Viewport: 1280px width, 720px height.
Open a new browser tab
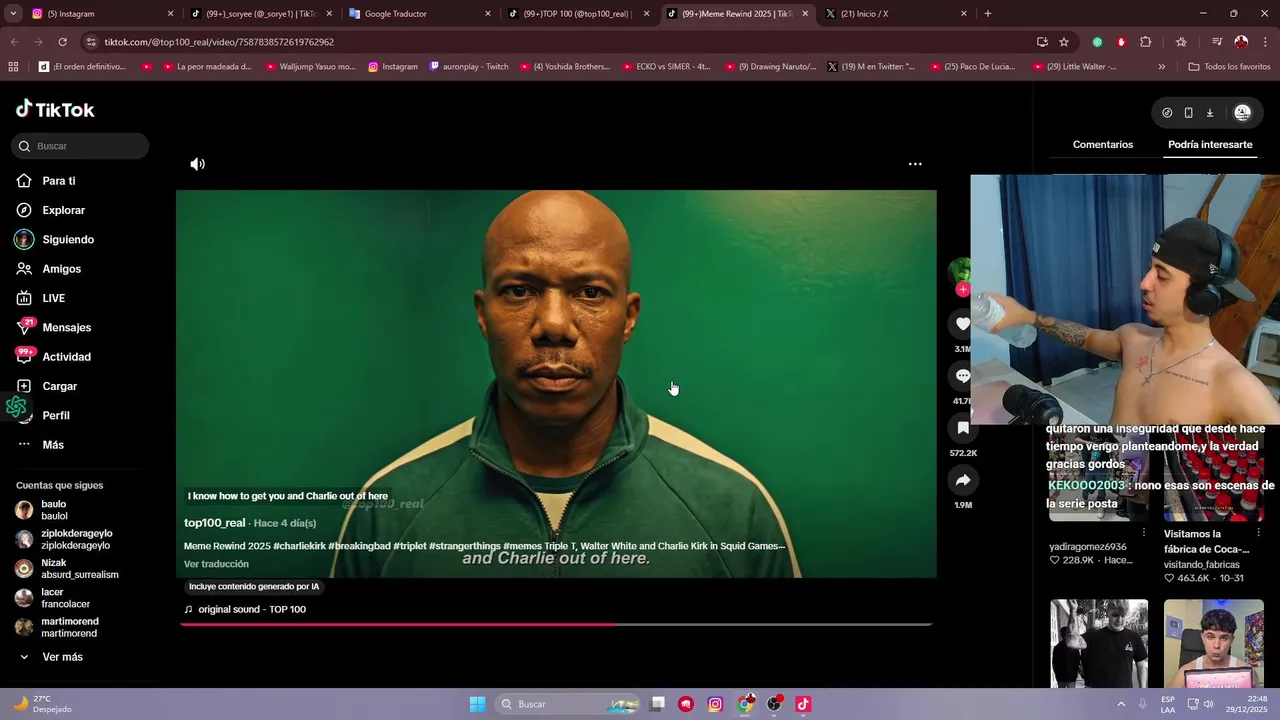click(x=988, y=14)
